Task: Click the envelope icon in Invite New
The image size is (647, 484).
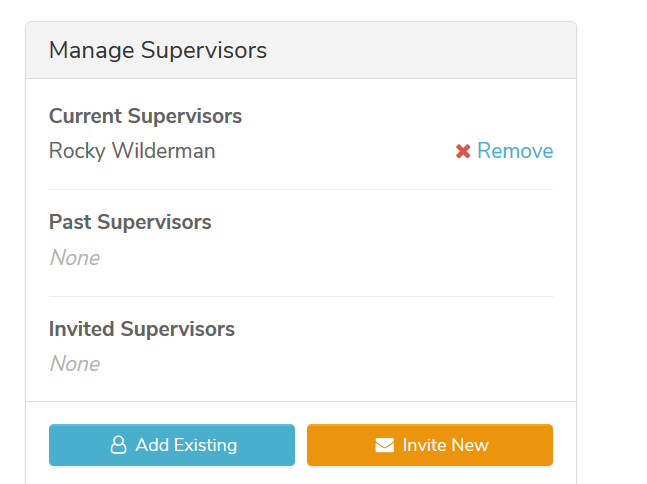Action: [385, 445]
